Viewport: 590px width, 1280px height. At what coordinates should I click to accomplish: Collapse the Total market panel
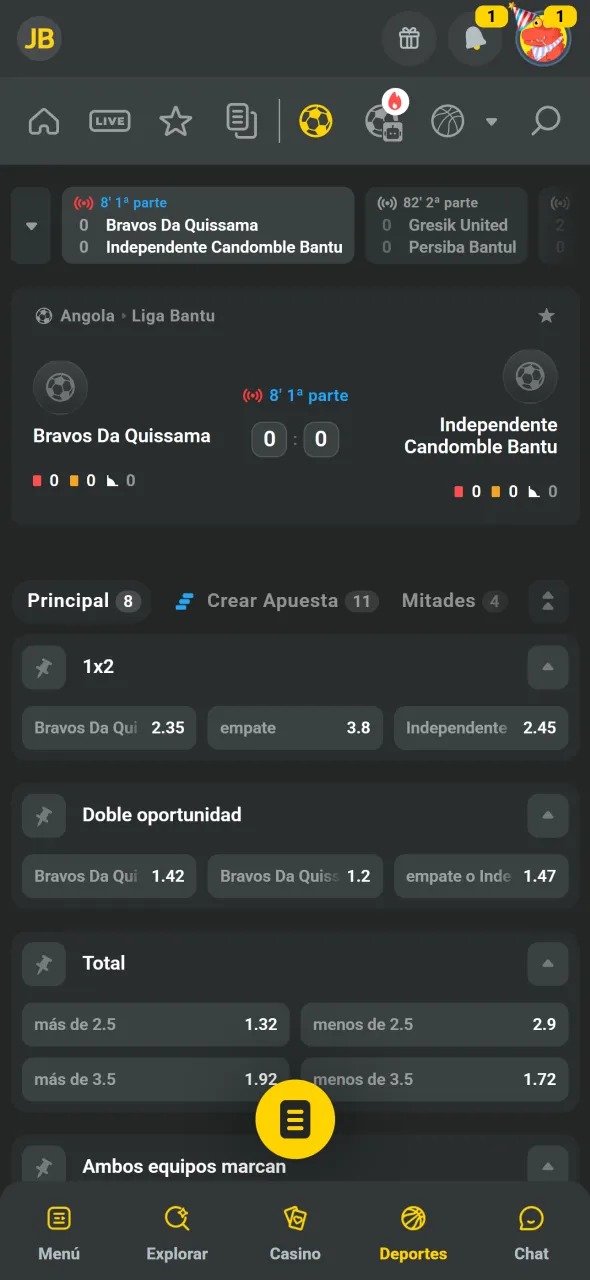point(548,963)
